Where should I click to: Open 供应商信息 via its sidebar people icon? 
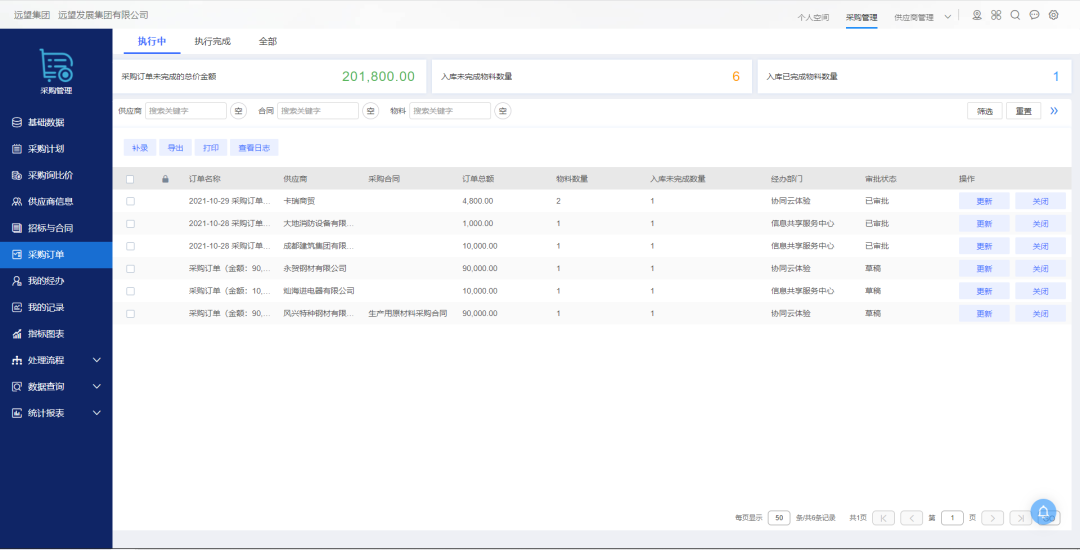click(x=17, y=202)
